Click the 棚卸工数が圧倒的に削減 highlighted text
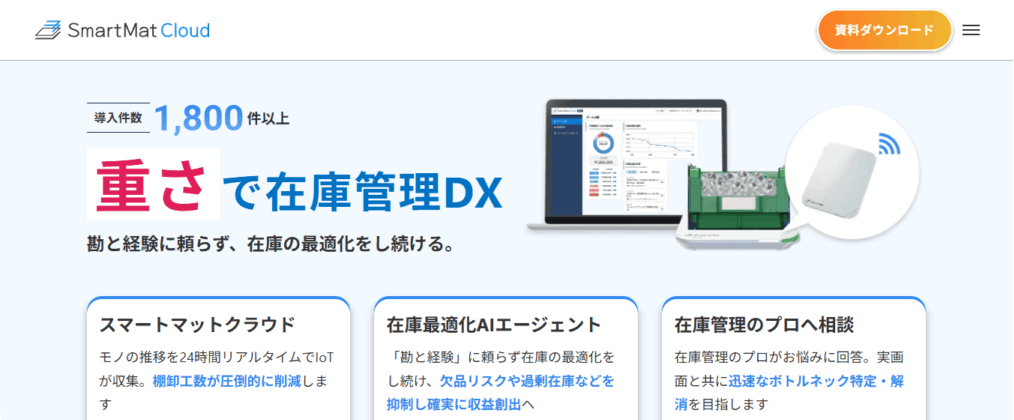1014x420 pixels. tap(227, 381)
